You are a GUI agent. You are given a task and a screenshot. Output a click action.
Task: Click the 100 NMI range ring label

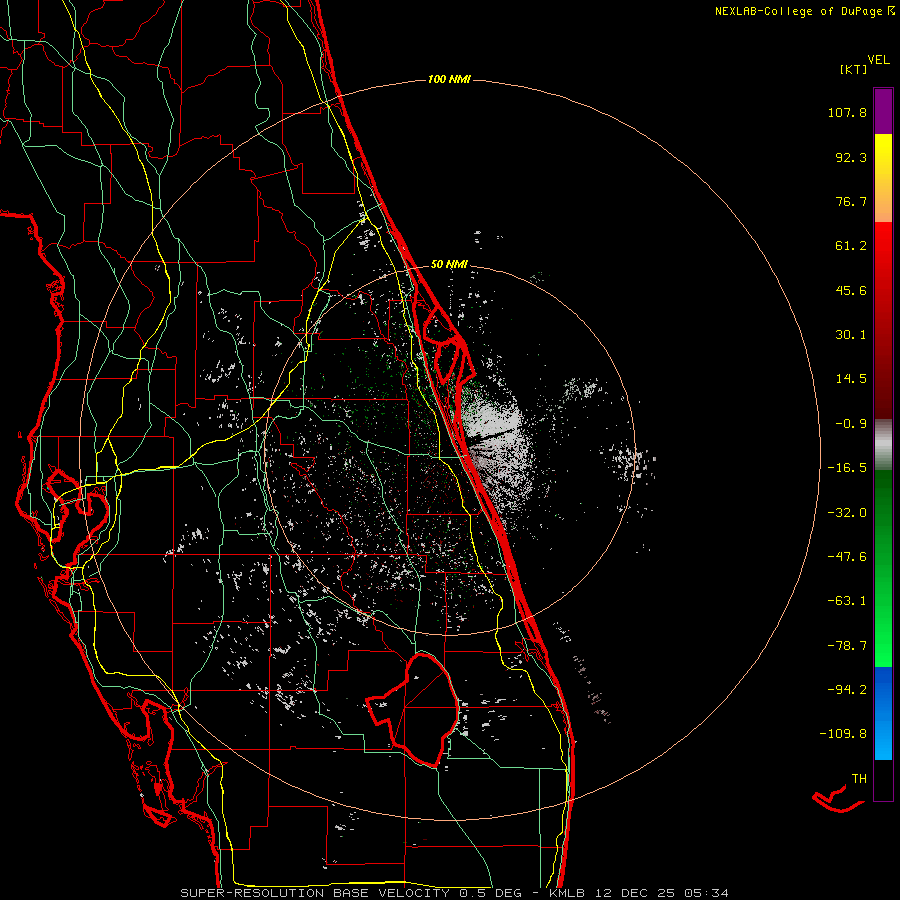click(x=449, y=79)
